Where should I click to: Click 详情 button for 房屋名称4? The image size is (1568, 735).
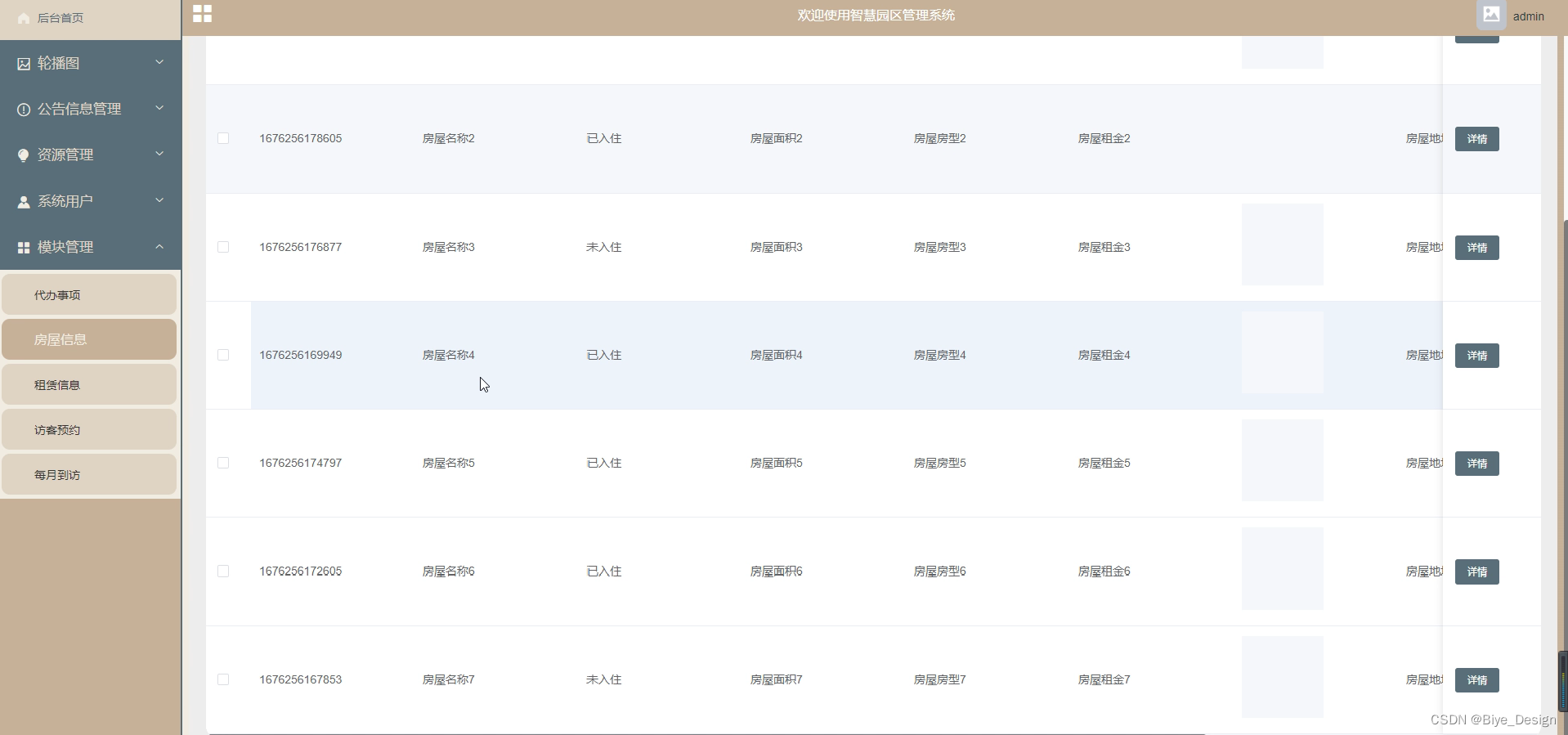[x=1476, y=356]
